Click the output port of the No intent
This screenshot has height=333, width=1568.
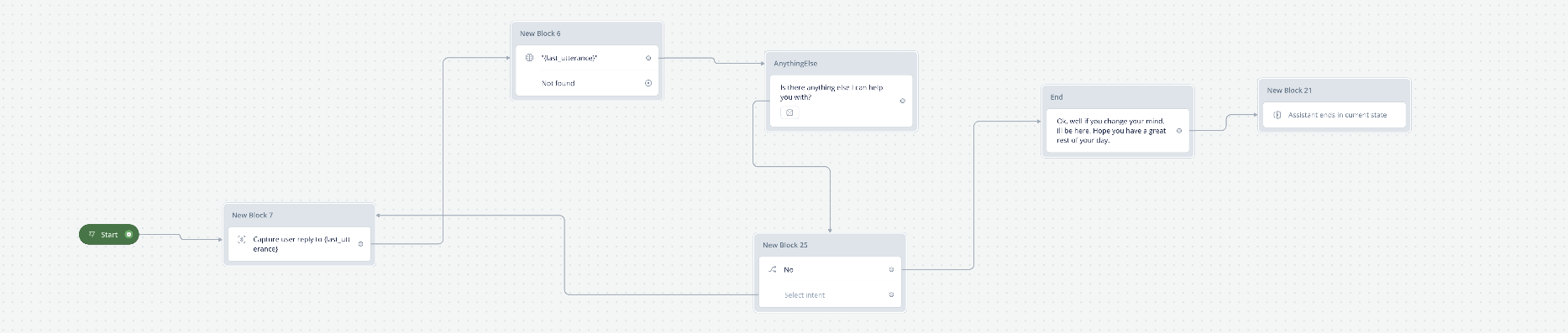[x=891, y=269]
